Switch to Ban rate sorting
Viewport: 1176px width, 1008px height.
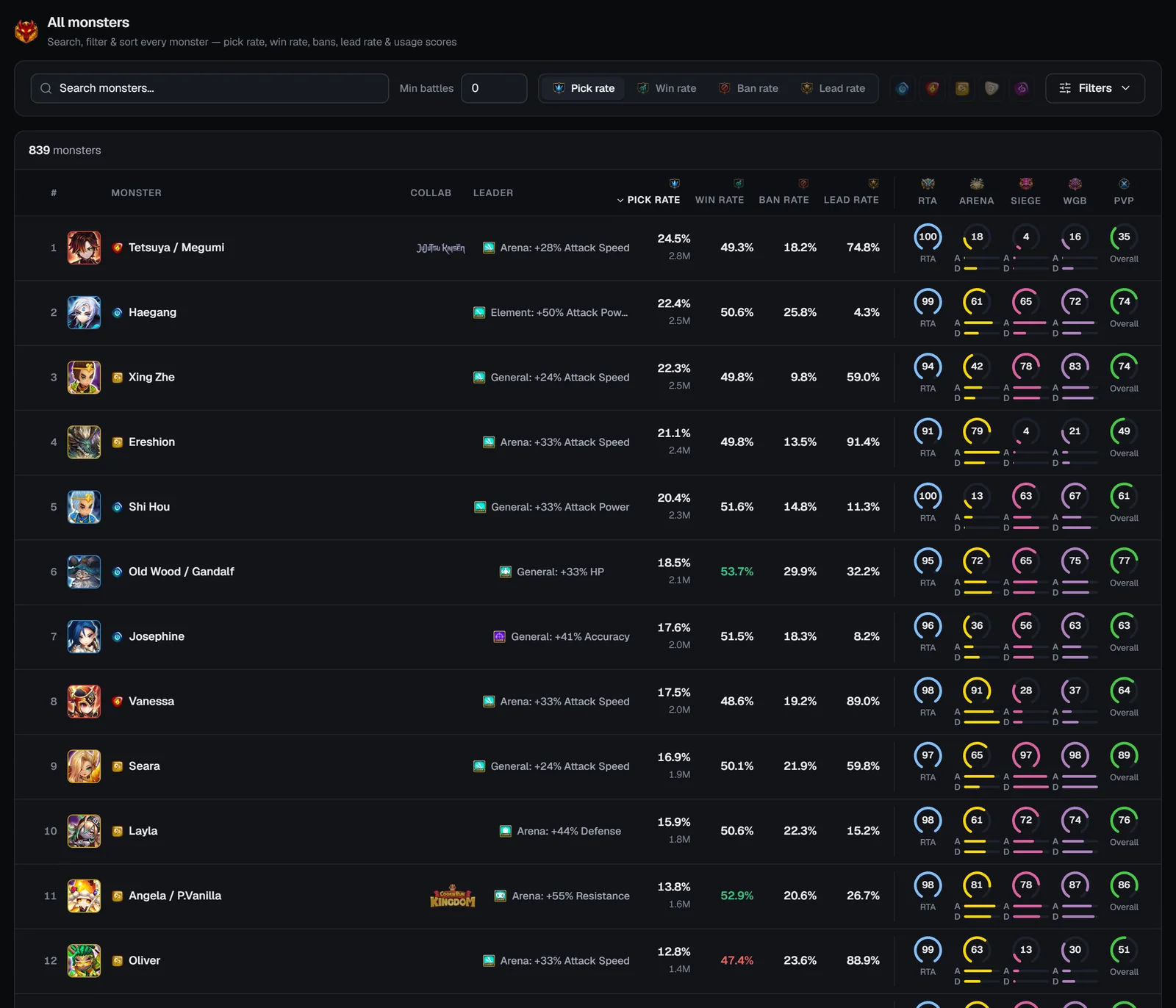pyautogui.click(x=748, y=88)
